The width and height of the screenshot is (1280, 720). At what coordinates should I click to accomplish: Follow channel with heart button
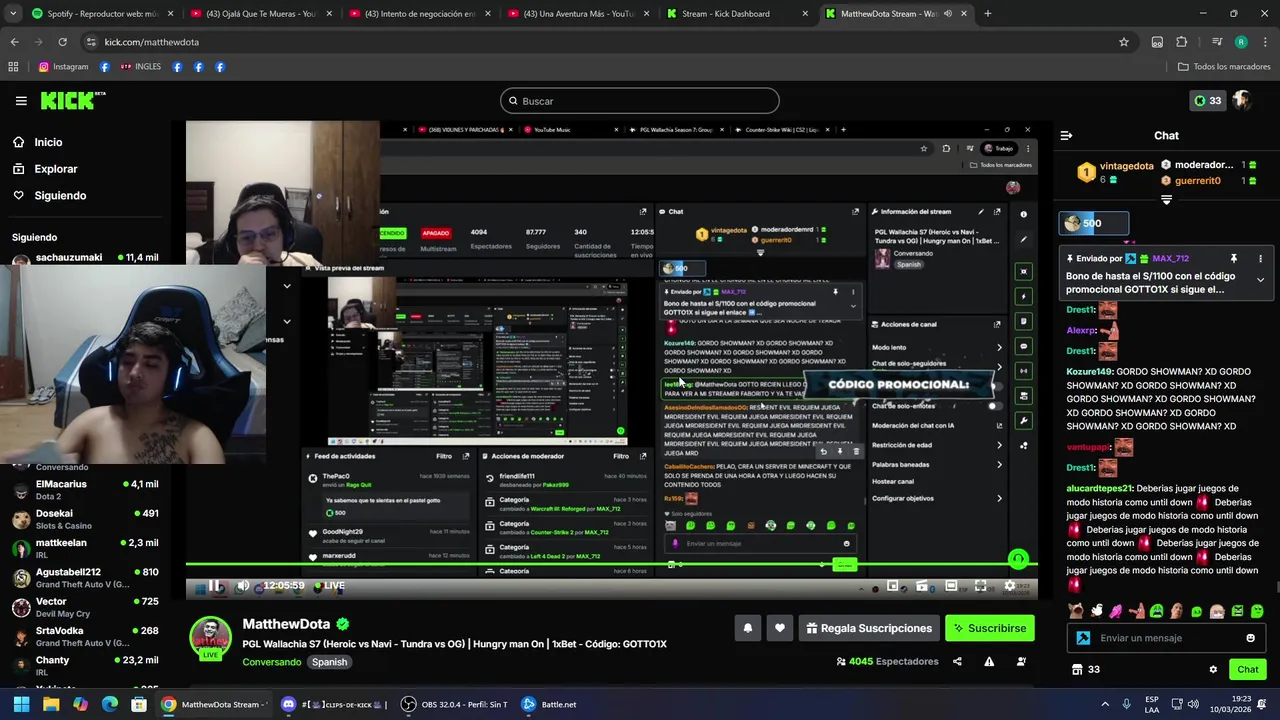click(x=780, y=628)
